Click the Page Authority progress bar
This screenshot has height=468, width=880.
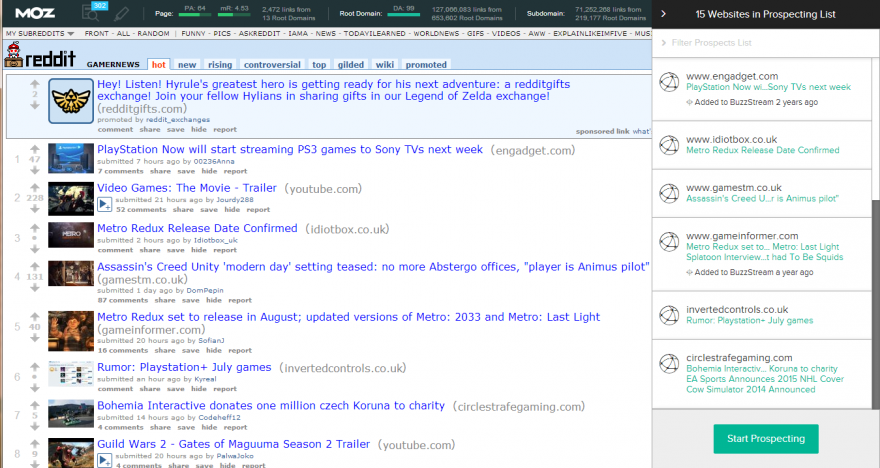[195, 15]
